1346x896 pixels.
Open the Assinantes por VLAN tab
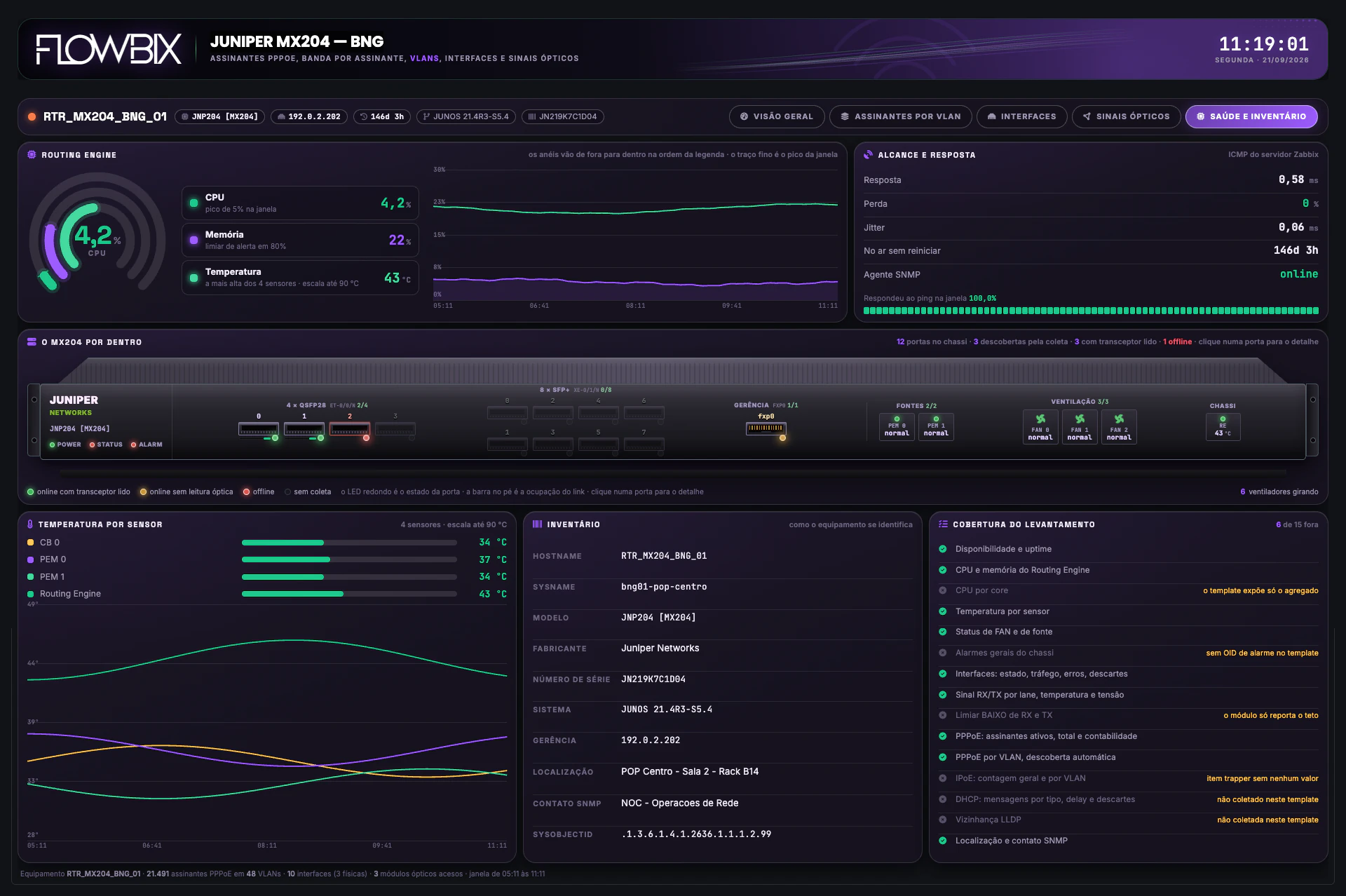tap(901, 116)
